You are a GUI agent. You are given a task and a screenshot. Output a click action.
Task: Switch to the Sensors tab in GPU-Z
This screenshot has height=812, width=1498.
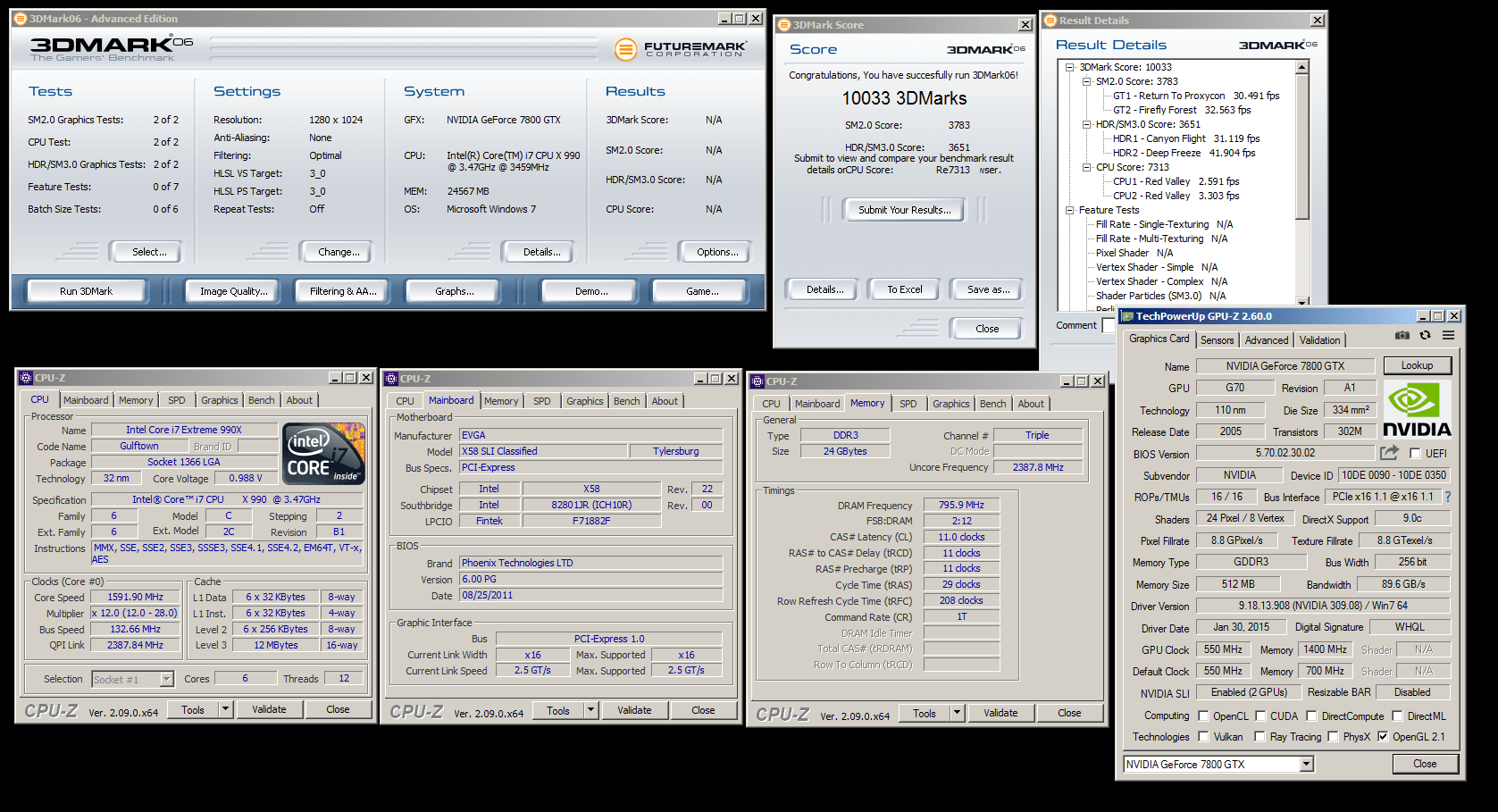[x=1217, y=340]
